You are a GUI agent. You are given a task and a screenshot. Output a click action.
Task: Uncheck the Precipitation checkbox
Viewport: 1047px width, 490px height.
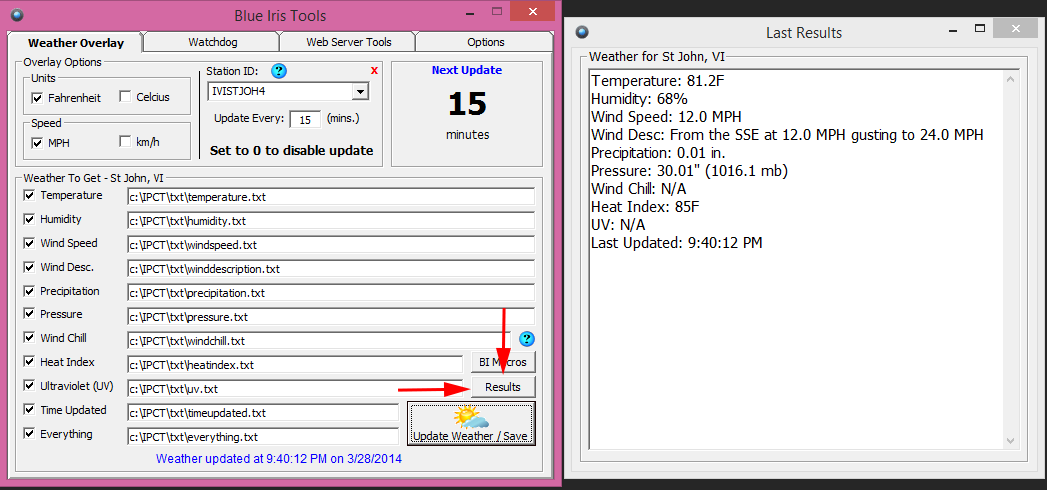point(29,291)
